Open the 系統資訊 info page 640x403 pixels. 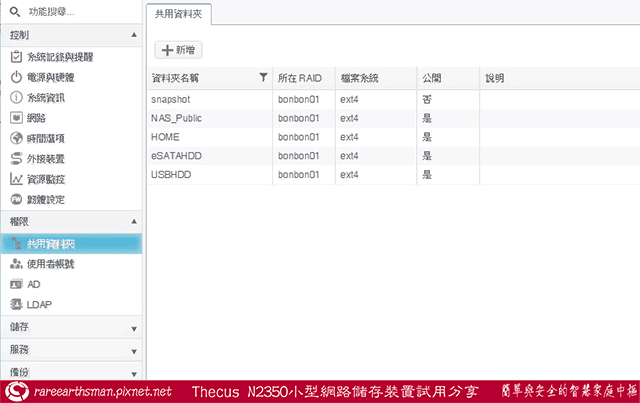[x=45, y=97]
